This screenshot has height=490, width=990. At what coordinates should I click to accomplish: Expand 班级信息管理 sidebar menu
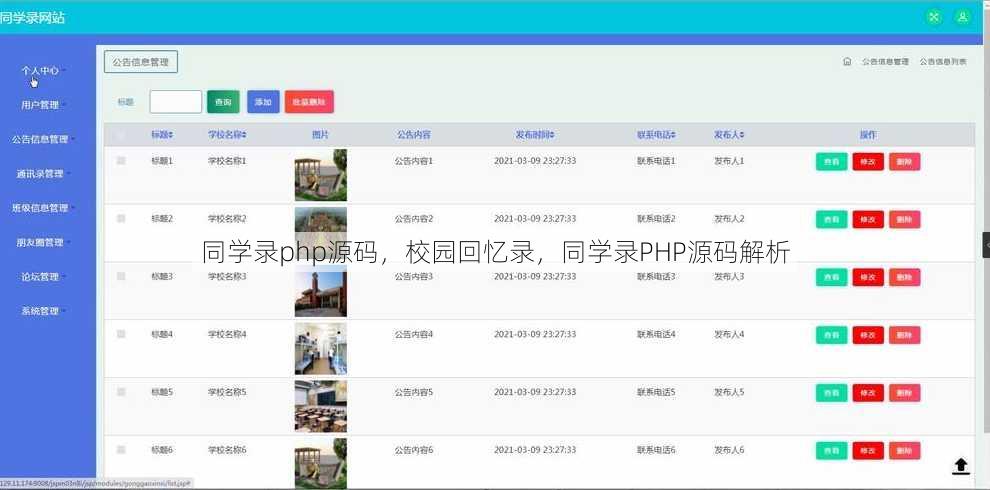[x=43, y=208]
